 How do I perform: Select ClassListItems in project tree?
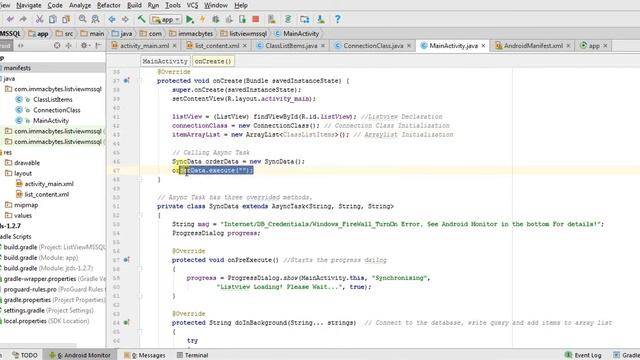pyautogui.click(x=53, y=99)
